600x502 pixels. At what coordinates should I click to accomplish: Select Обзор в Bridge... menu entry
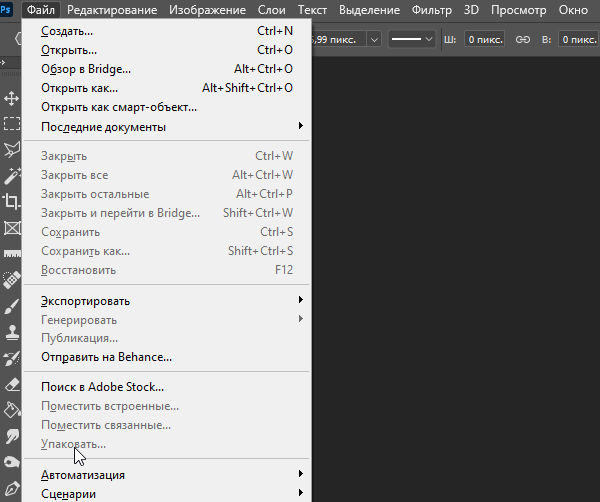coord(167,69)
